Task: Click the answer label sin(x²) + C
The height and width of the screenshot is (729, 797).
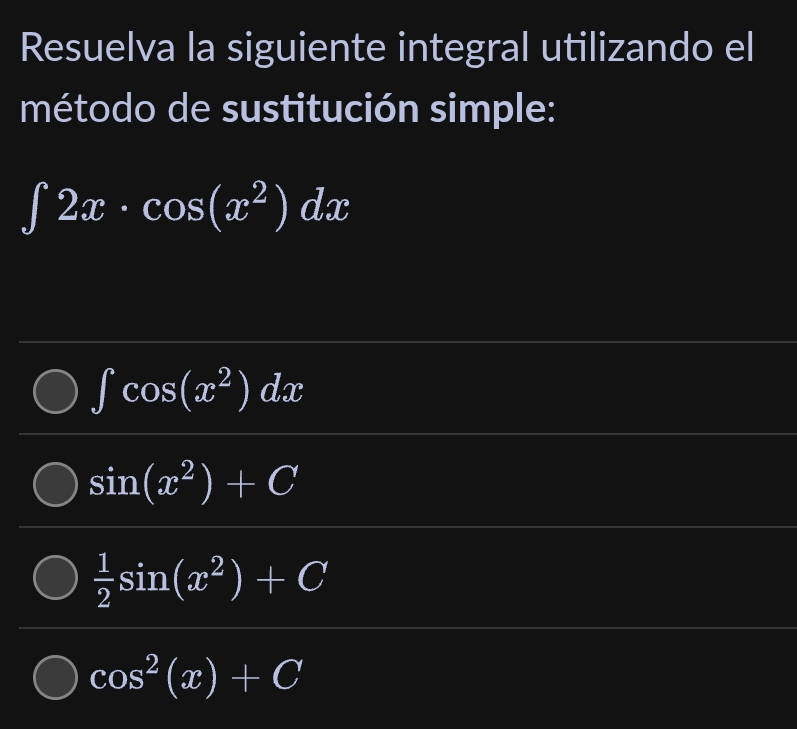Action: point(193,484)
